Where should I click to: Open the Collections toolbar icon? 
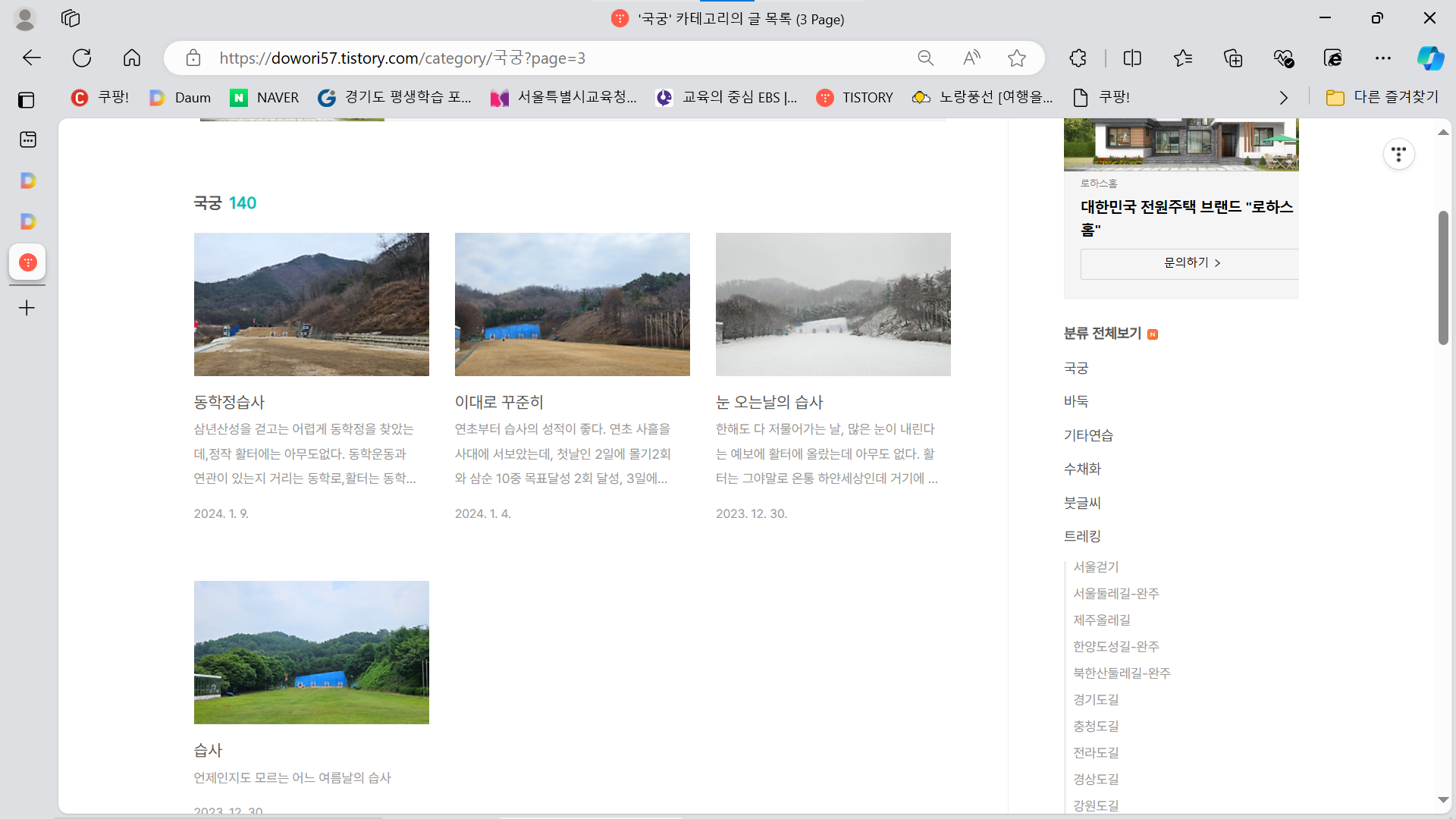tap(1233, 58)
